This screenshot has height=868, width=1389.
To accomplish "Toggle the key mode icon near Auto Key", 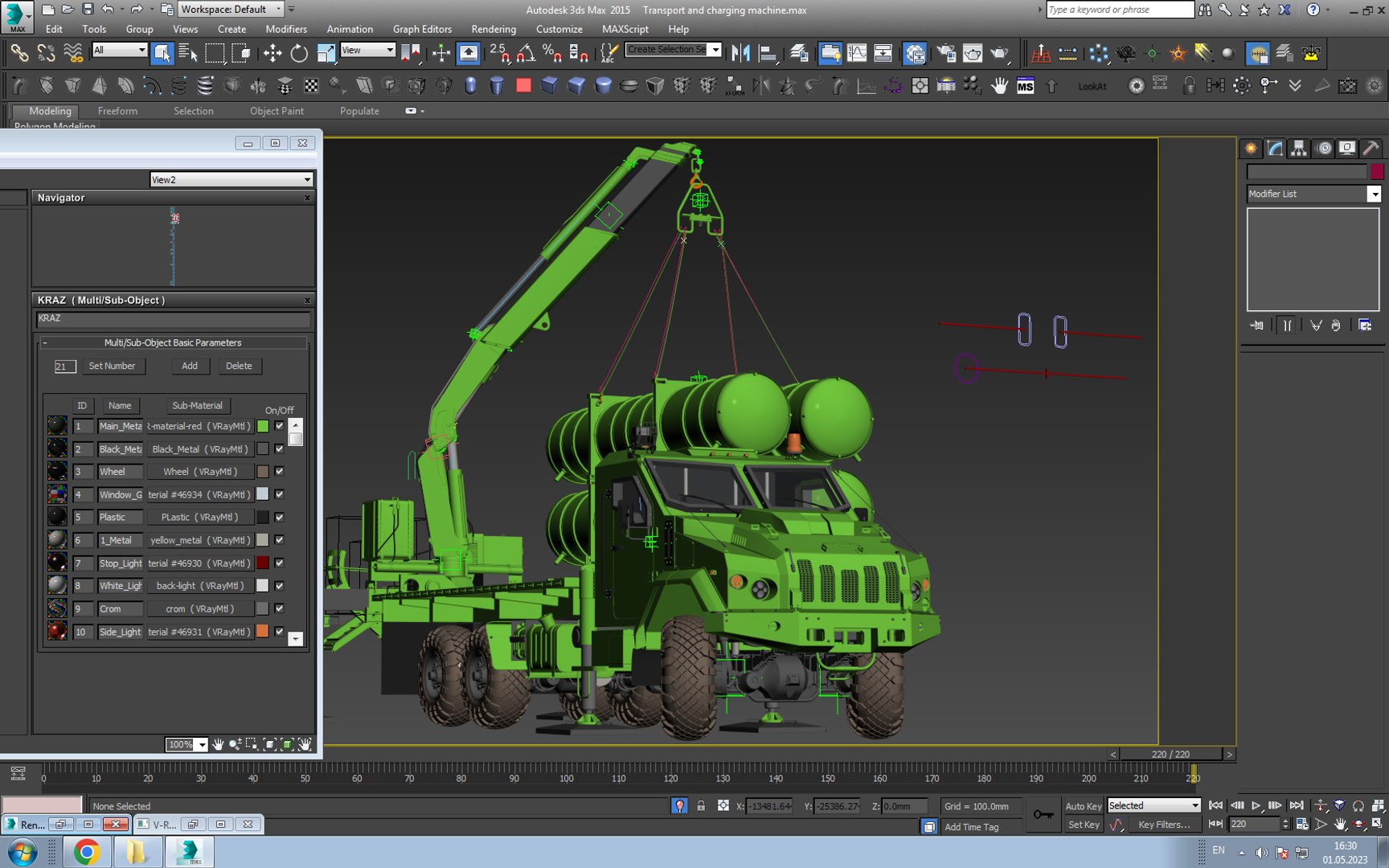I will tap(1044, 814).
